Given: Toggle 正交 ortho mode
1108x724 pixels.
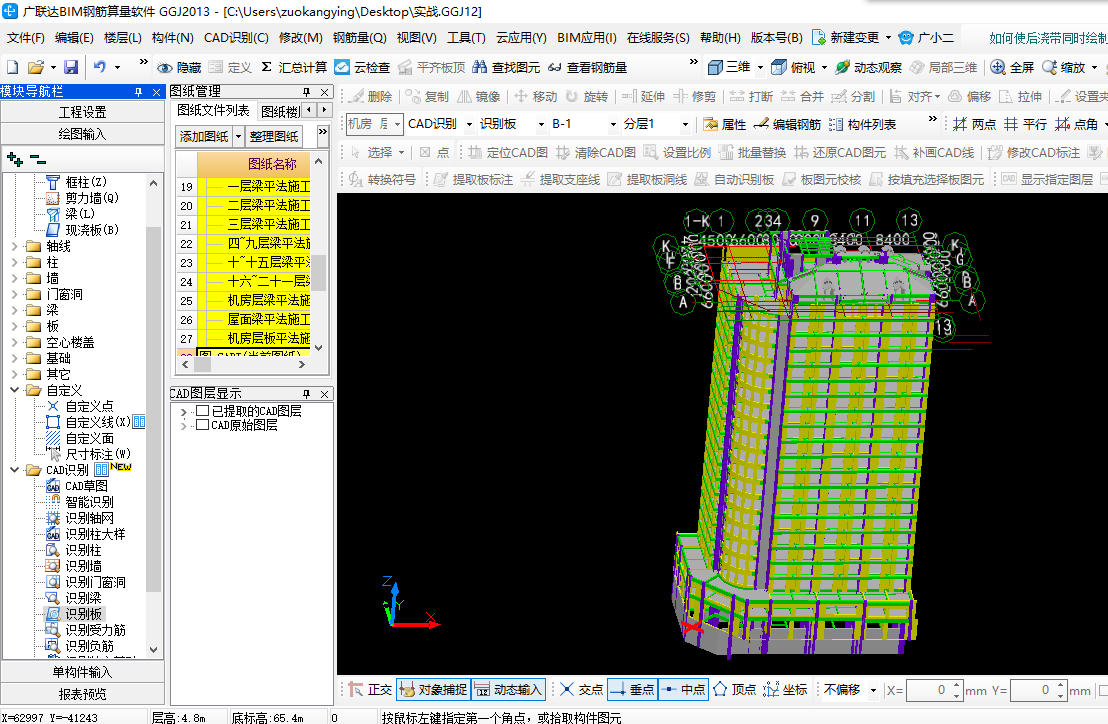Looking at the screenshot, I should [x=370, y=689].
